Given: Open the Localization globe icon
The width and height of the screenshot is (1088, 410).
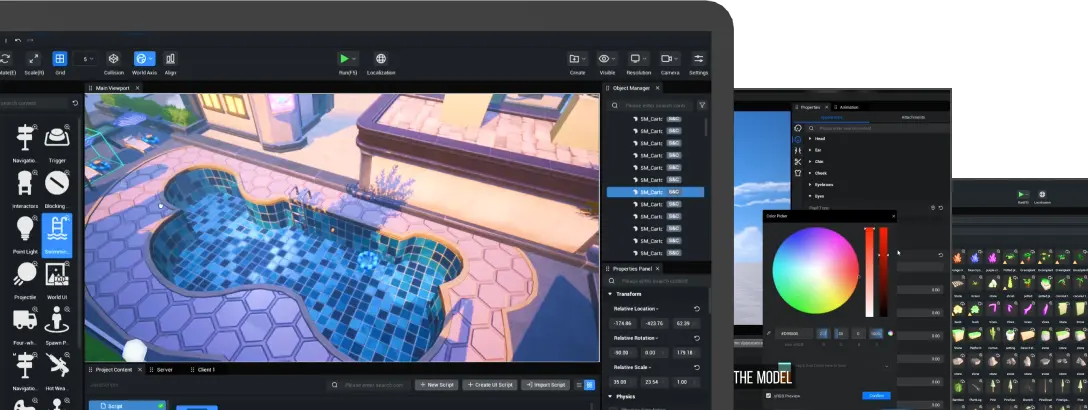Looking at the screenshot, I should coord(380,59).
